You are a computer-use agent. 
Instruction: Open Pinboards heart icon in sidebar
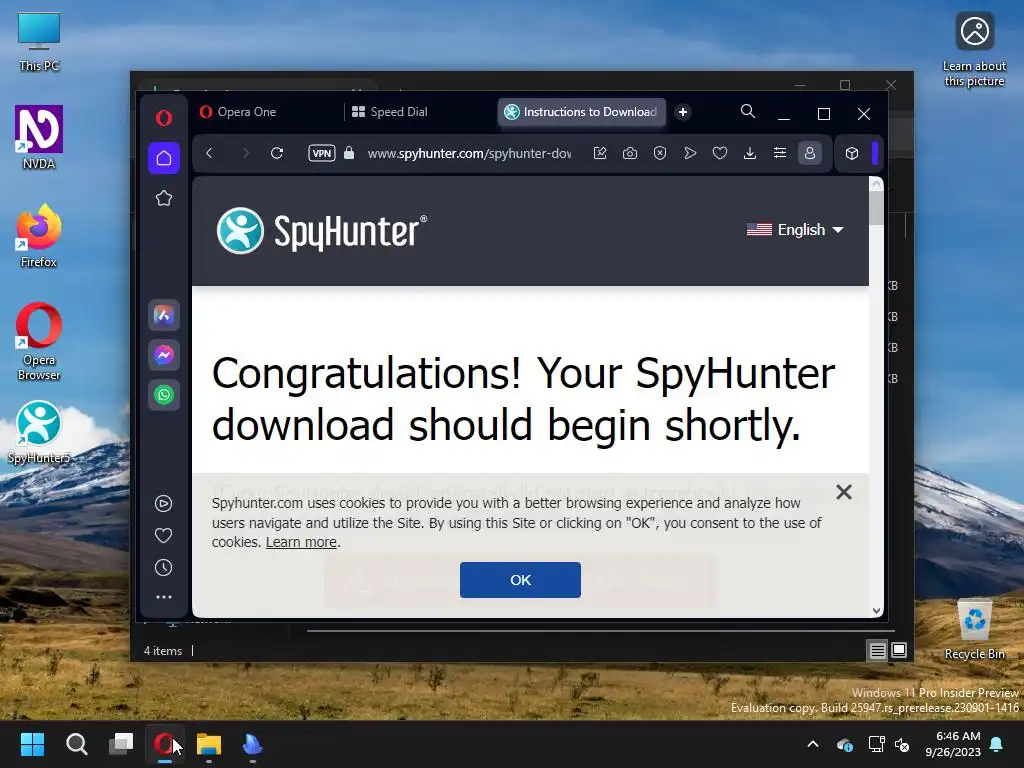[x=163, y=536]
